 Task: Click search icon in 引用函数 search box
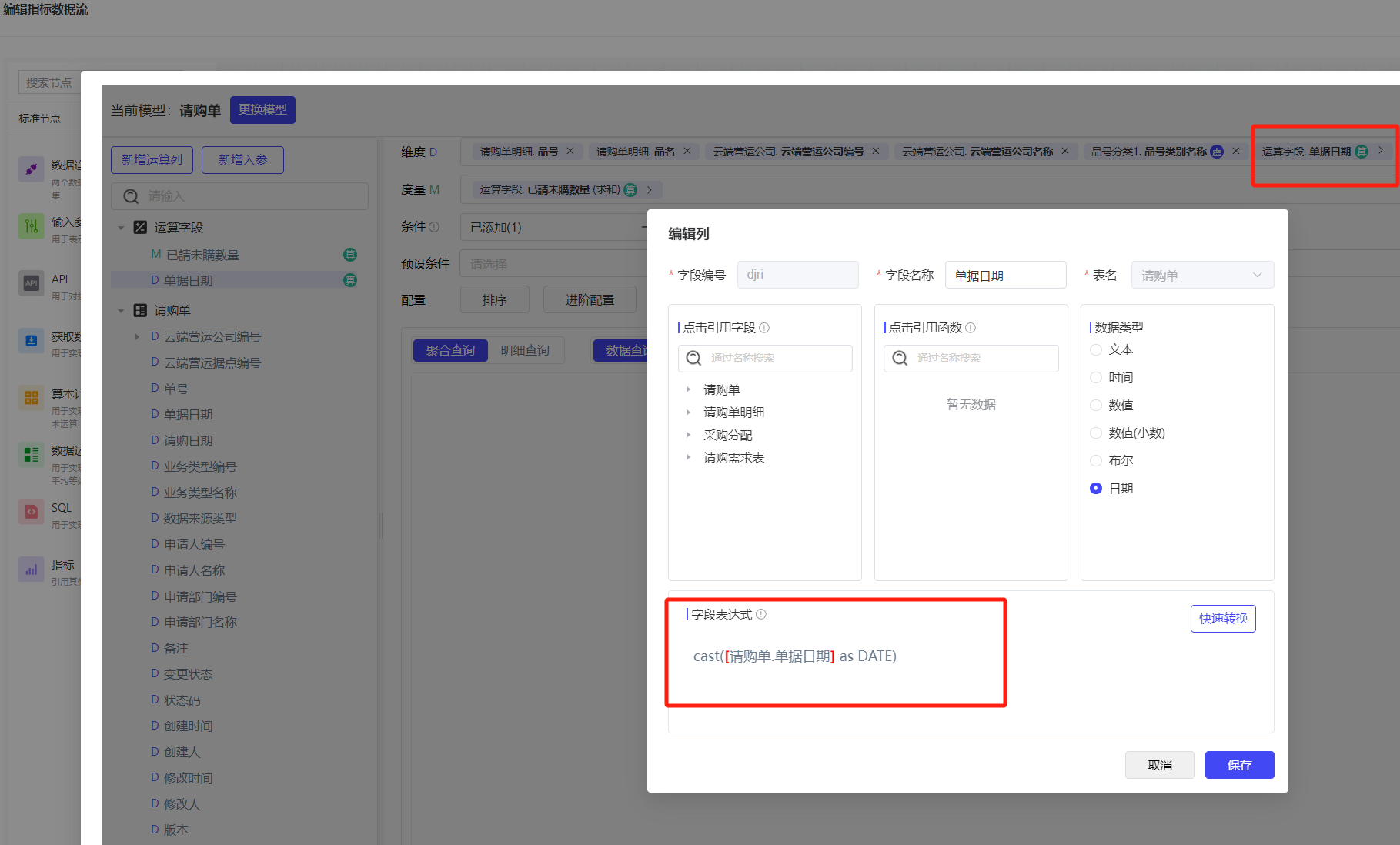point(900,358)
